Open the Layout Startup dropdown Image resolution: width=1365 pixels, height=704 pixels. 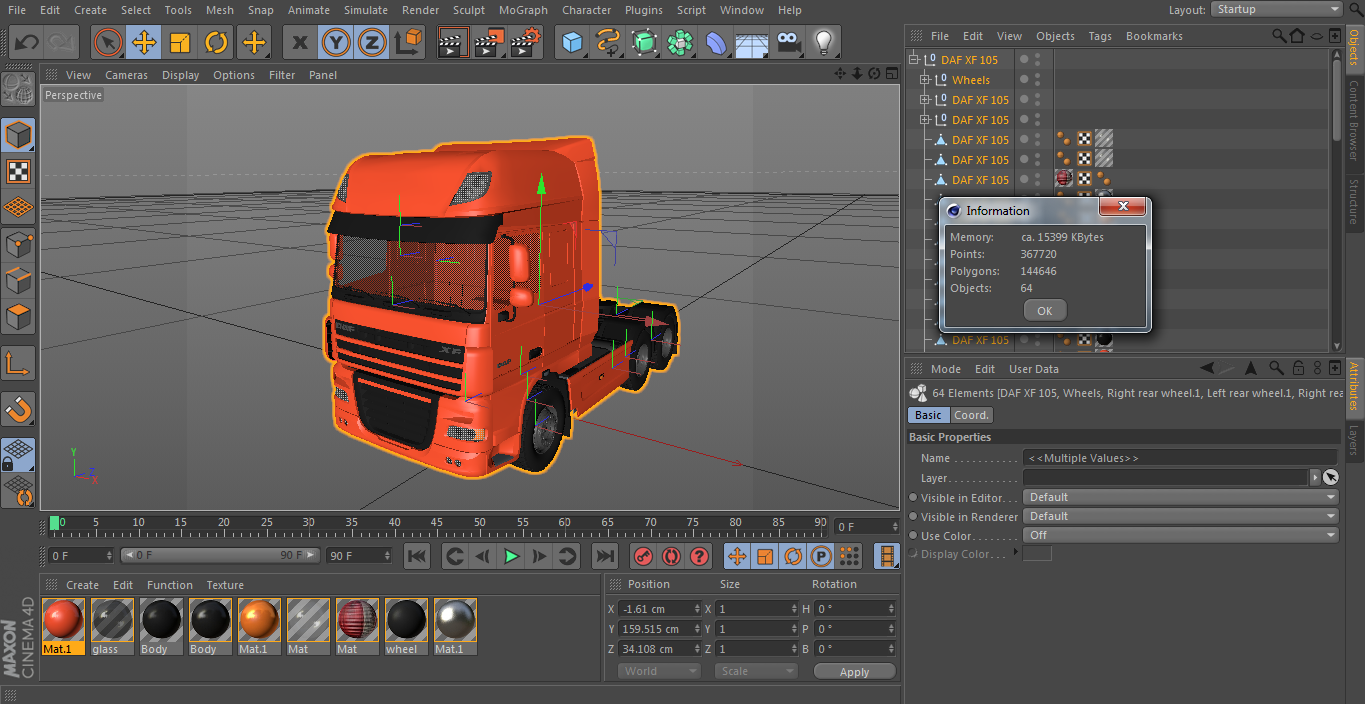(1276, 9)
